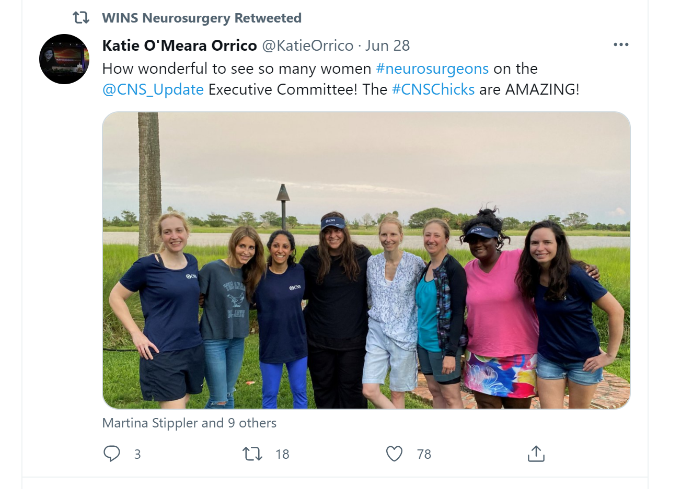The height and width of the screenshot is (489, 675).
Task: Click the reply count 3
Action: pos(137,454)
